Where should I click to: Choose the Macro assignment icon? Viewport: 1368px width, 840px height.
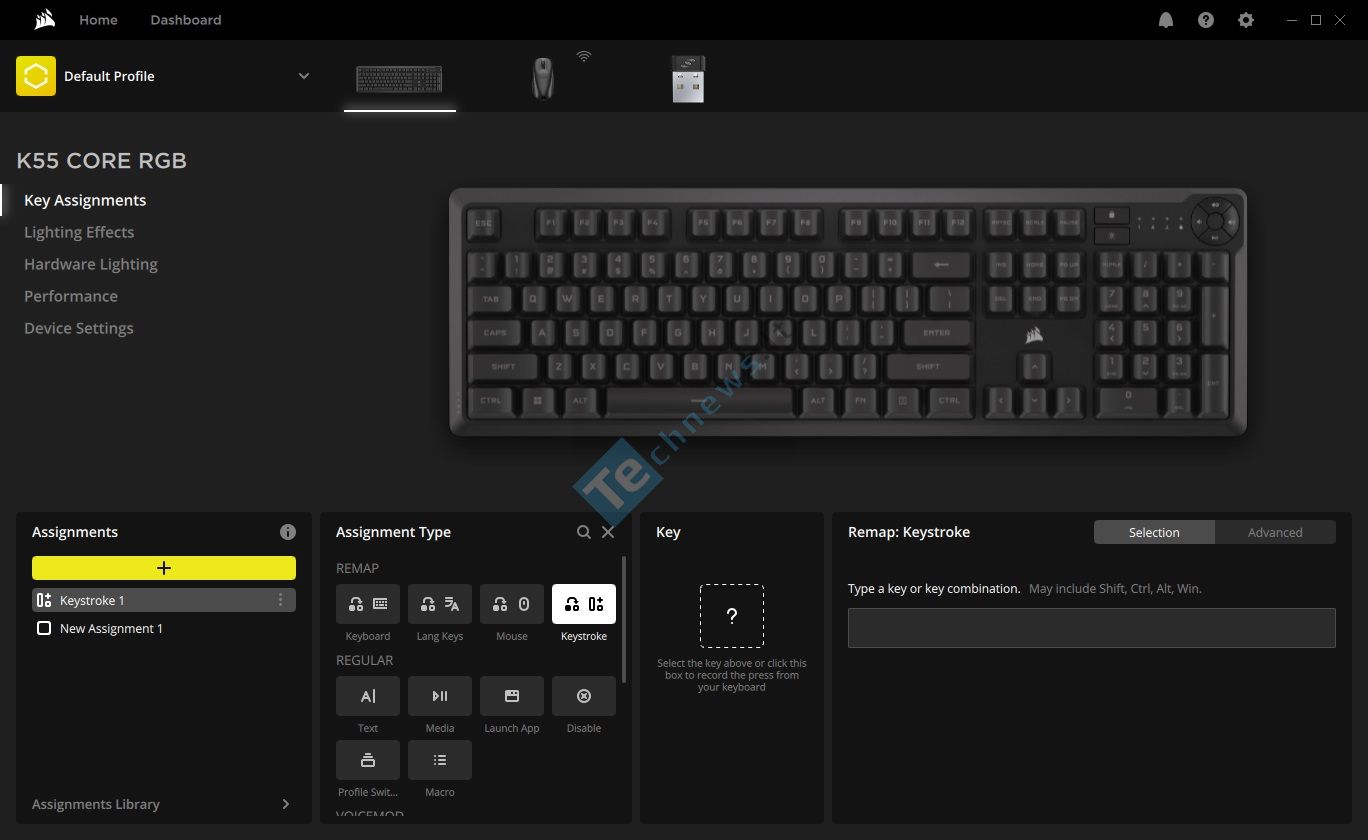tap(439, 760)
